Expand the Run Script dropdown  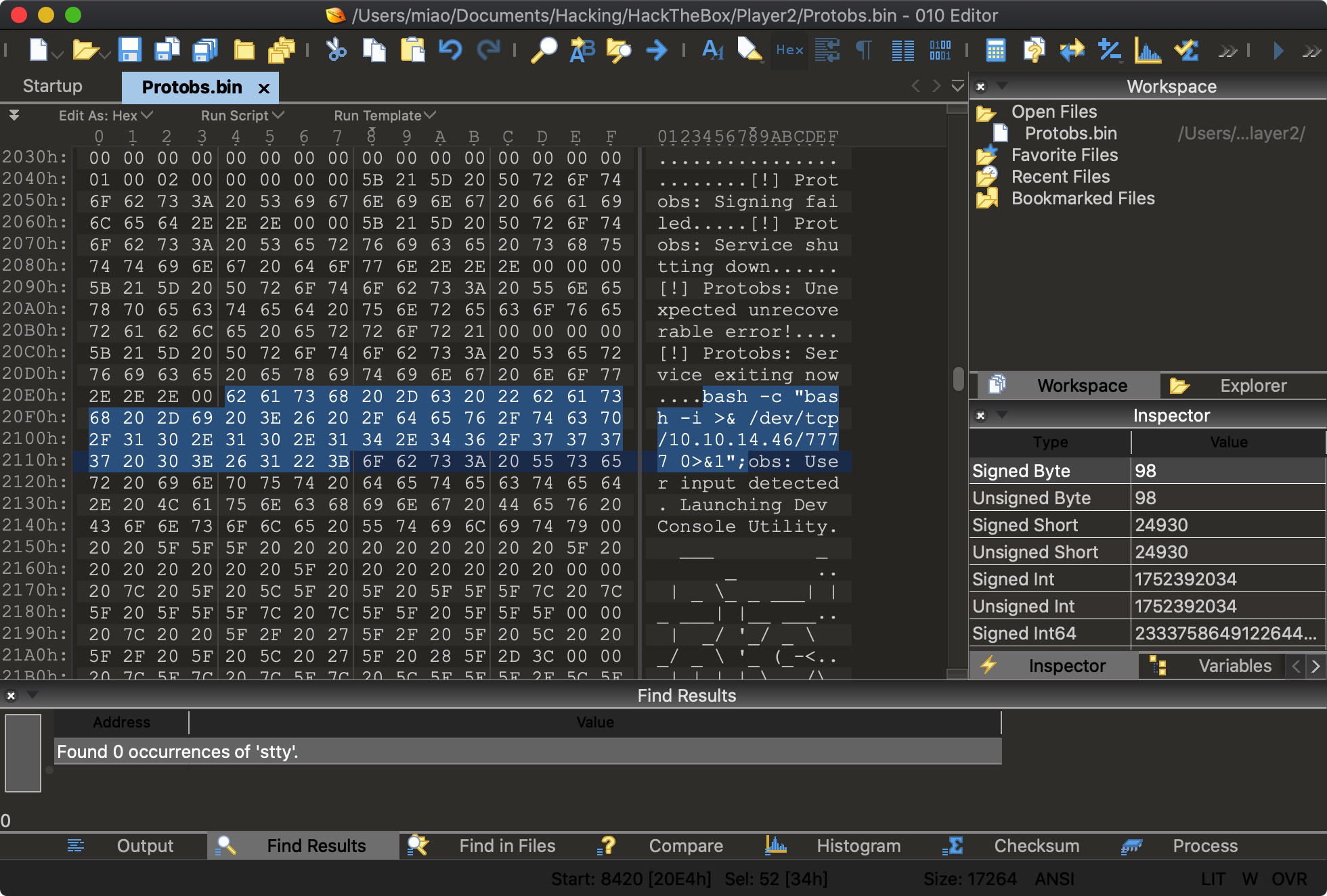click(242, 116)
